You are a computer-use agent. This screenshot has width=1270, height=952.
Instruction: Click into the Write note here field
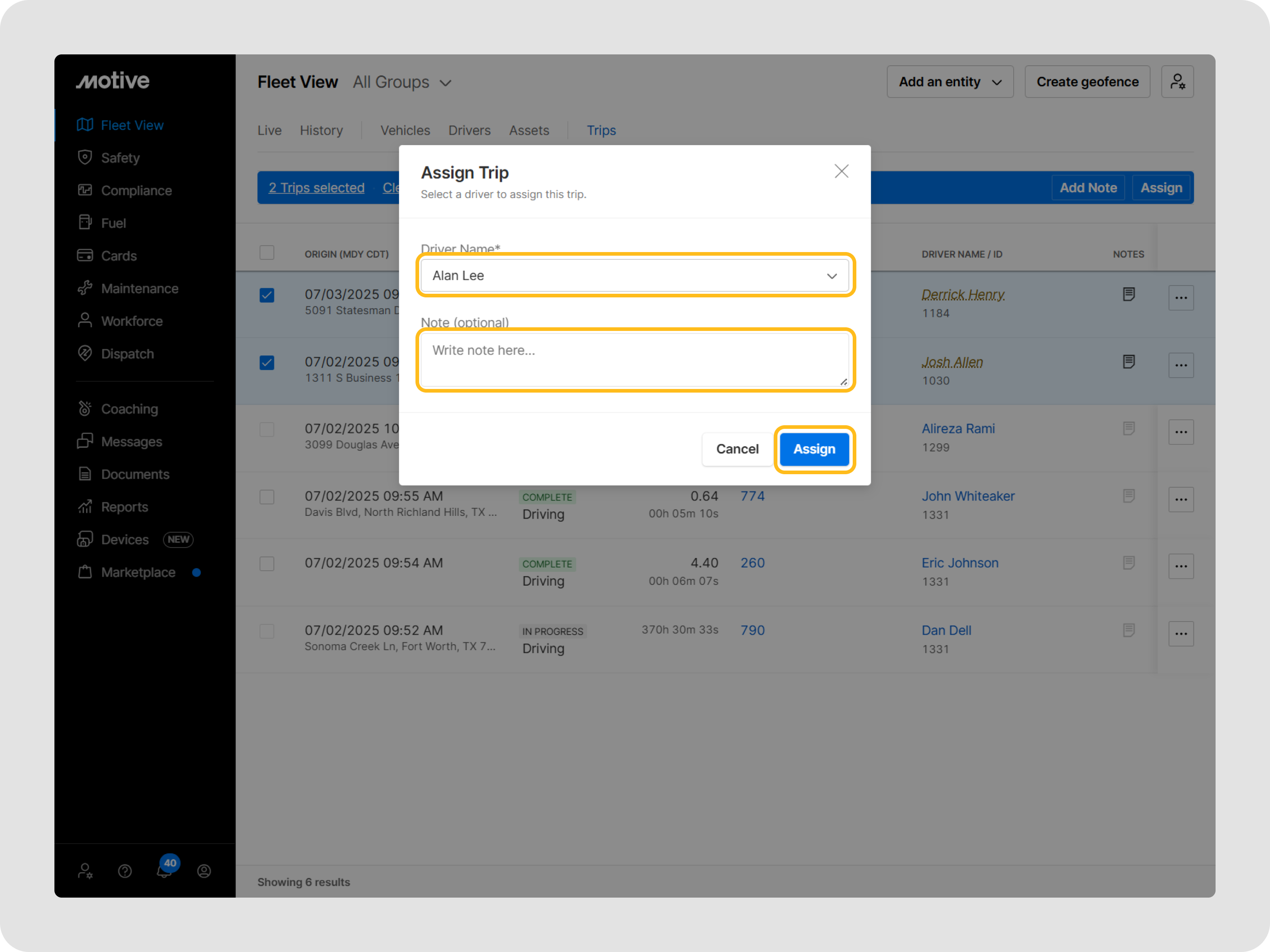(x=635, y=360)
